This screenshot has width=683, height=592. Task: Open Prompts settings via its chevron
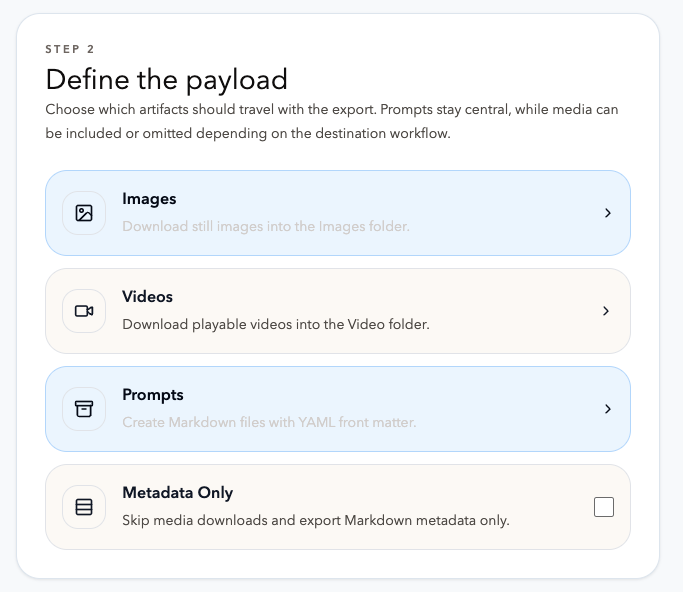tap(607, 409)
